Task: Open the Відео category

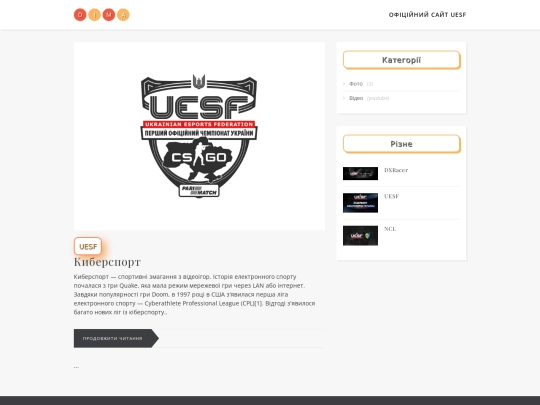Action: click(356, 98)
